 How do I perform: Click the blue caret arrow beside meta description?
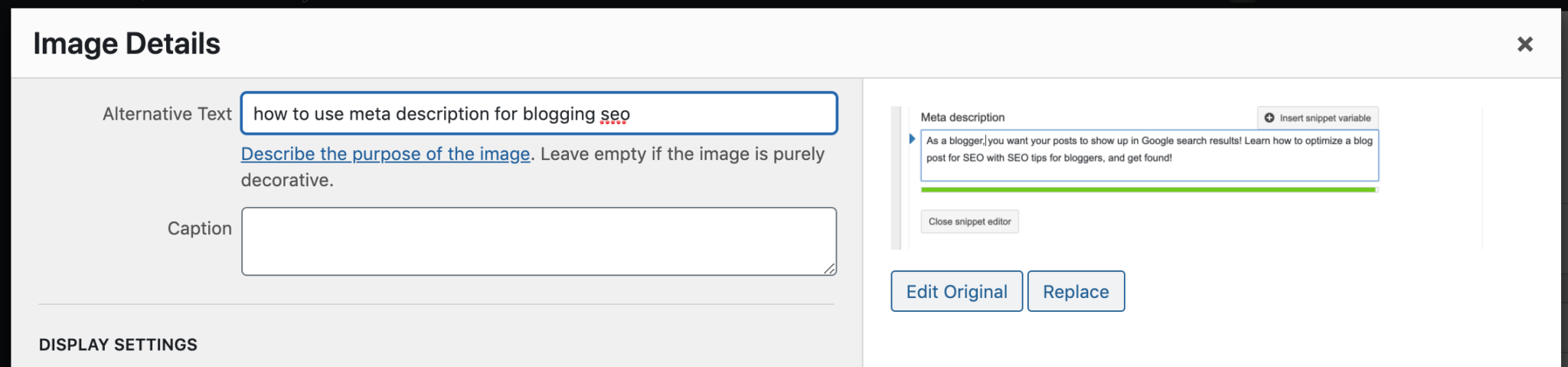(x=912, y=139)
